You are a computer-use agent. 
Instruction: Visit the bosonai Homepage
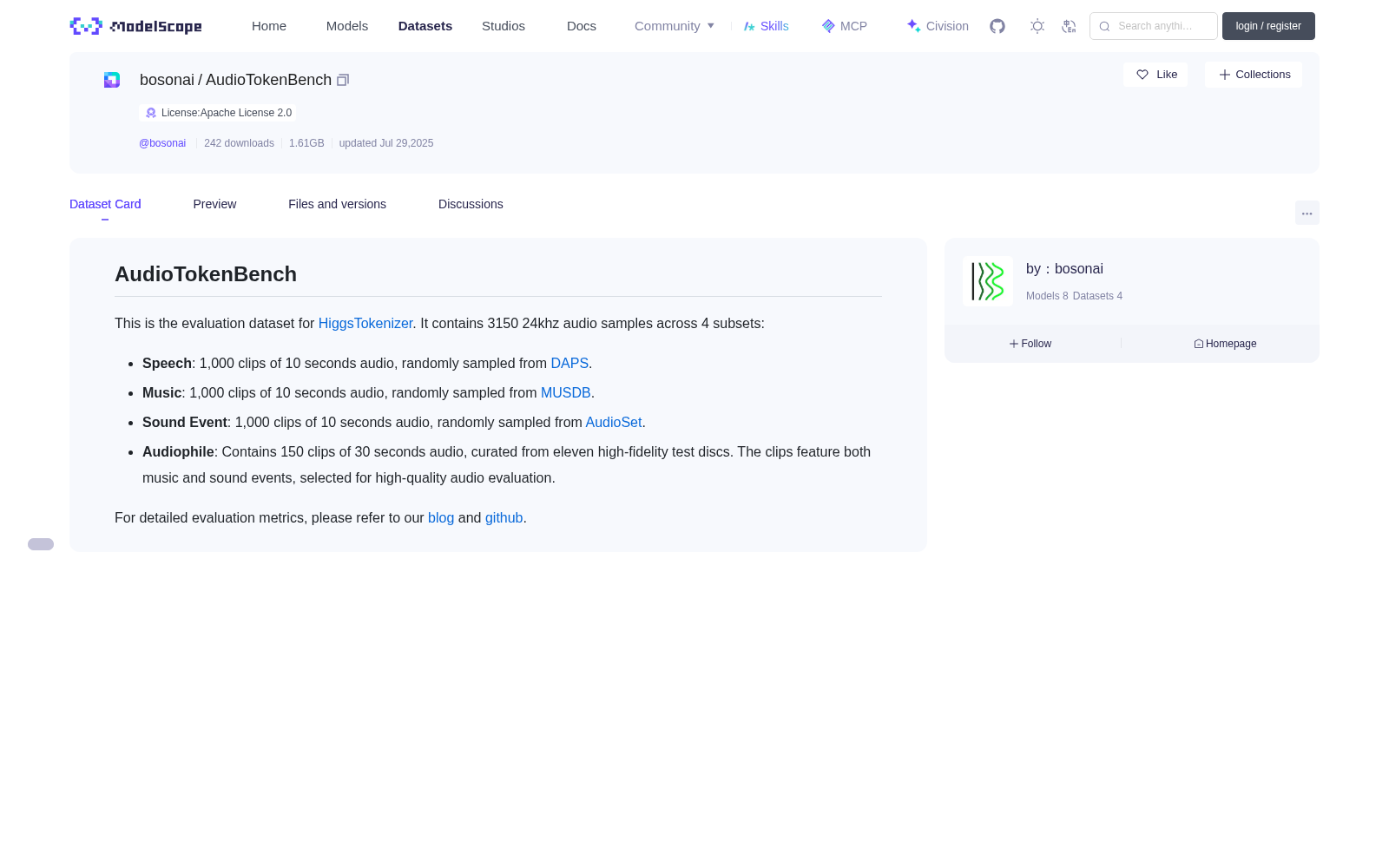[1225, 344]
